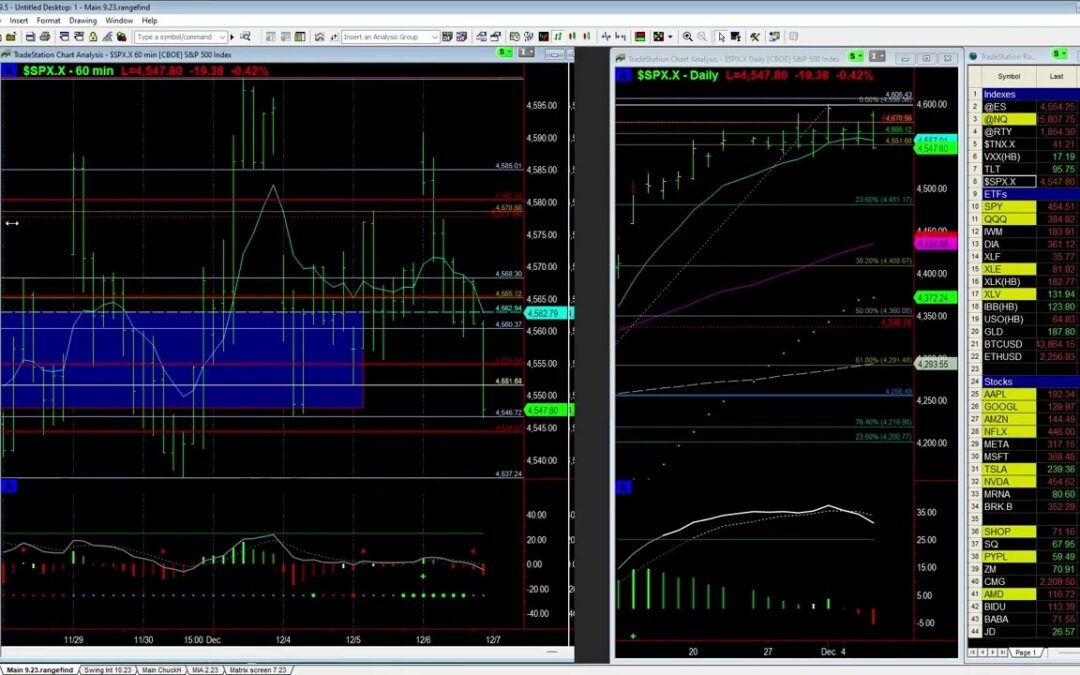The height and width of the screenshot is (675, 1080).
Task: Toggle the green S symbol link on the Daily chart
Action: tap(854, 57)
